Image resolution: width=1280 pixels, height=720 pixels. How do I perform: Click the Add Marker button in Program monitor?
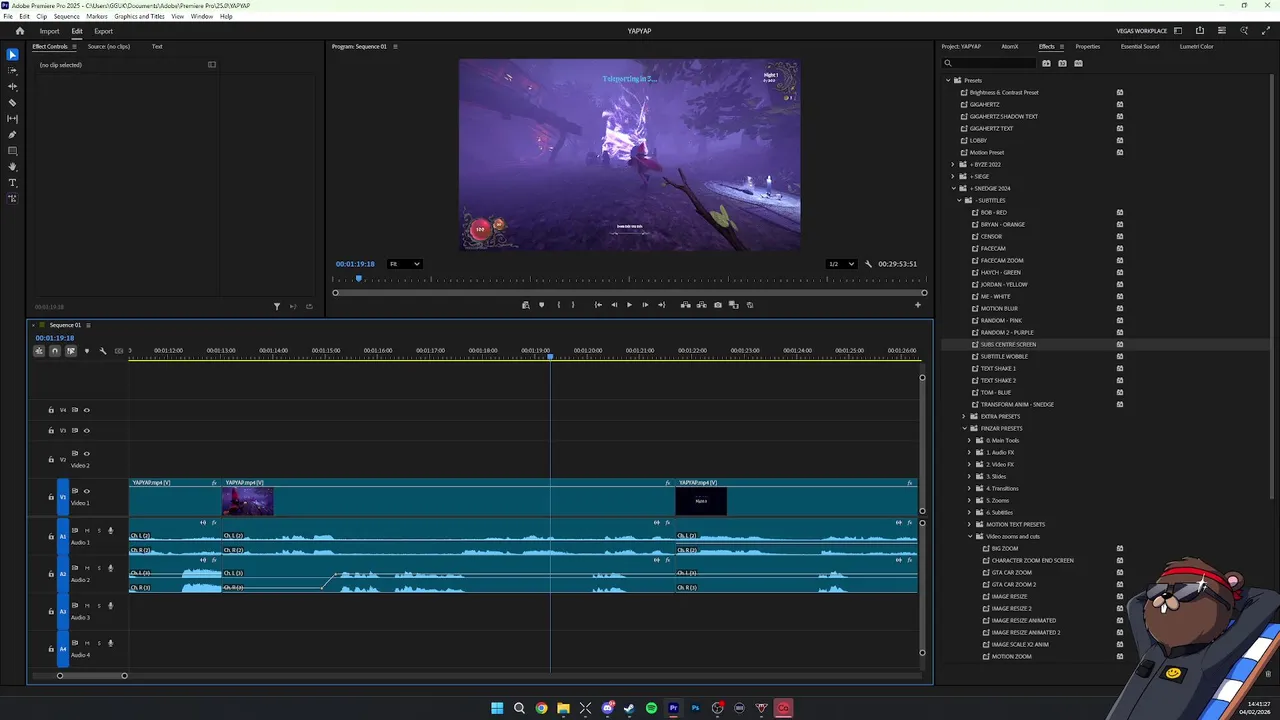tap(541, 305)
